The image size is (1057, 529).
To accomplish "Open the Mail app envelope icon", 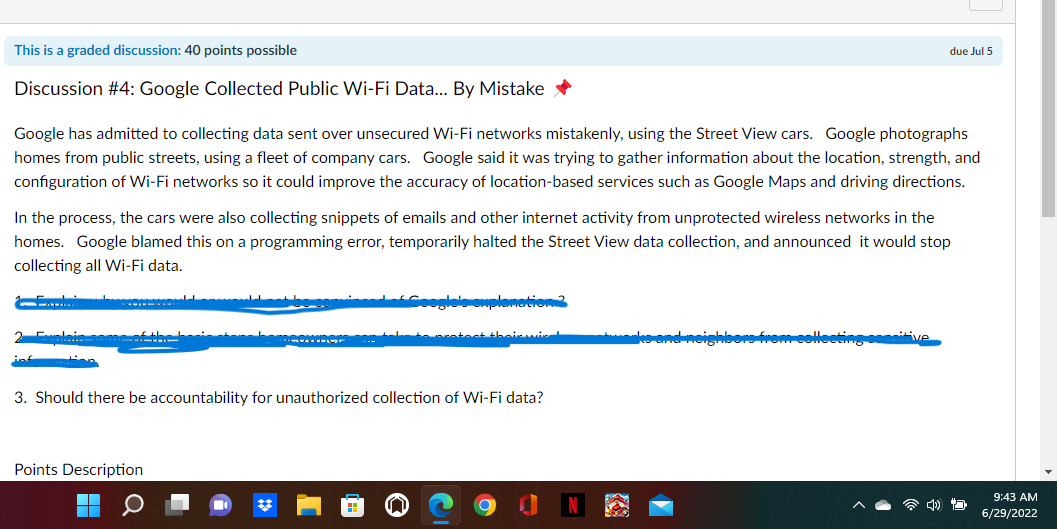I will pyautogui.click(x=661, y=505).
